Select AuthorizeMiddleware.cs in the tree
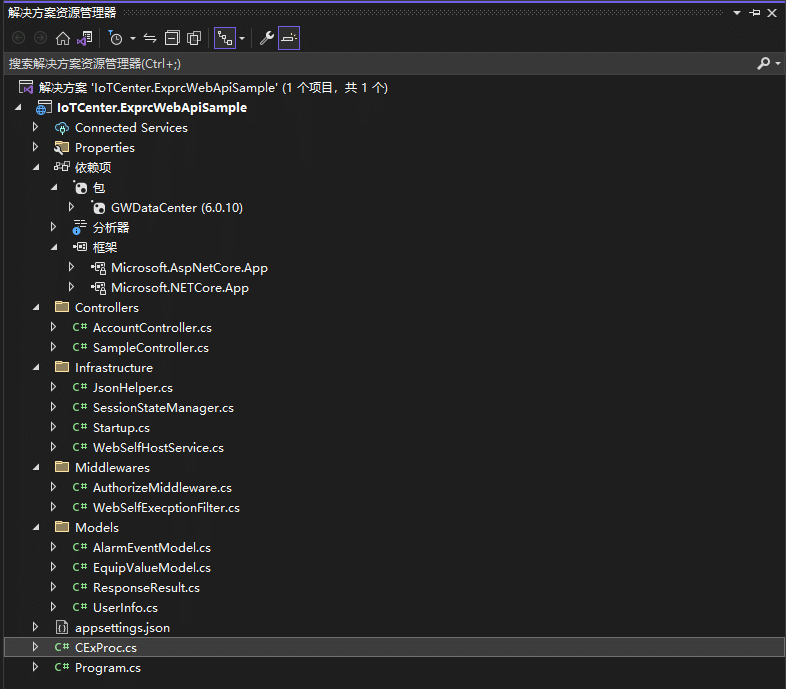 tap(162, 487)
